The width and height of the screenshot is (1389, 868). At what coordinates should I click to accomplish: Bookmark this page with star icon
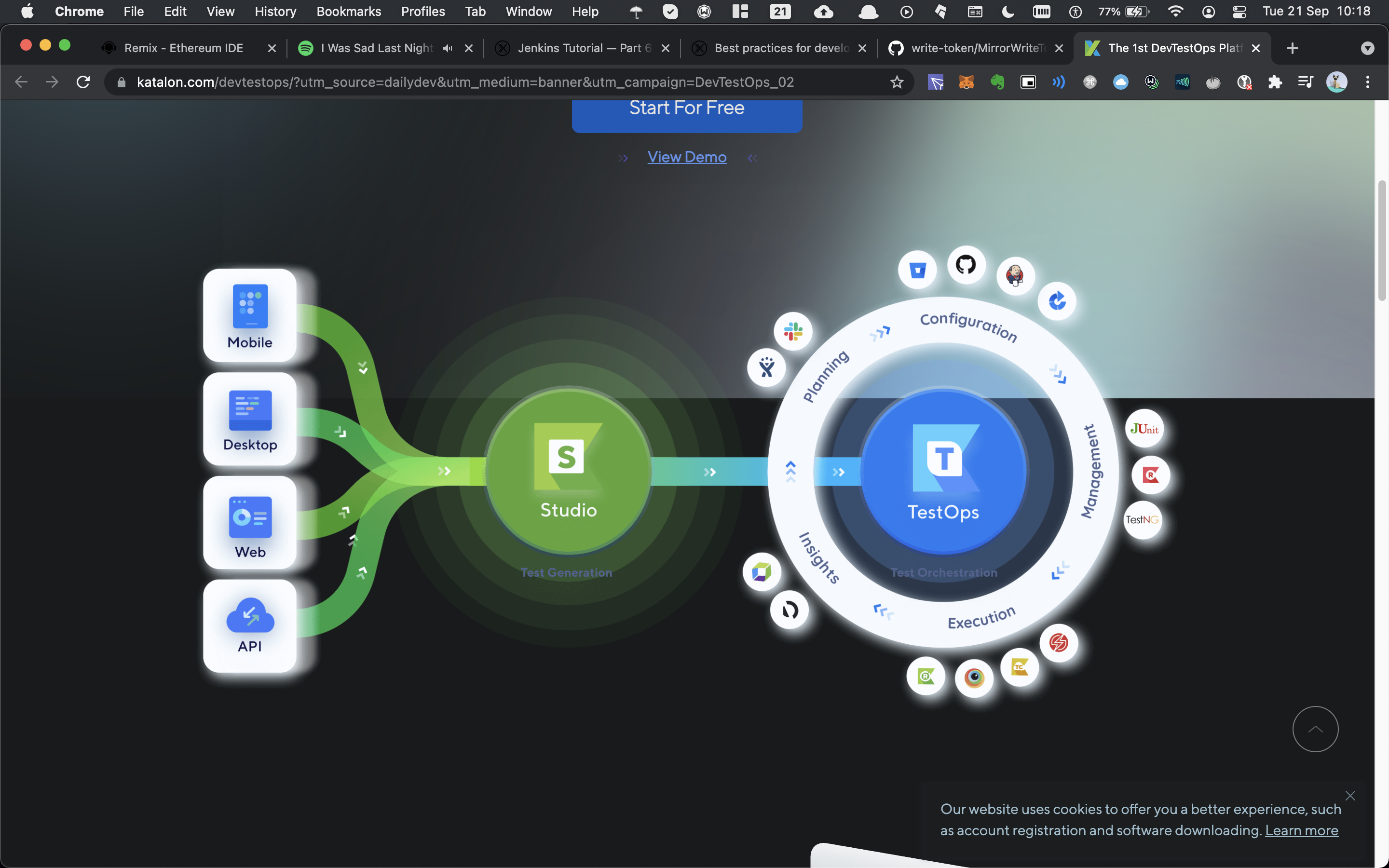(x=897, y=82)
